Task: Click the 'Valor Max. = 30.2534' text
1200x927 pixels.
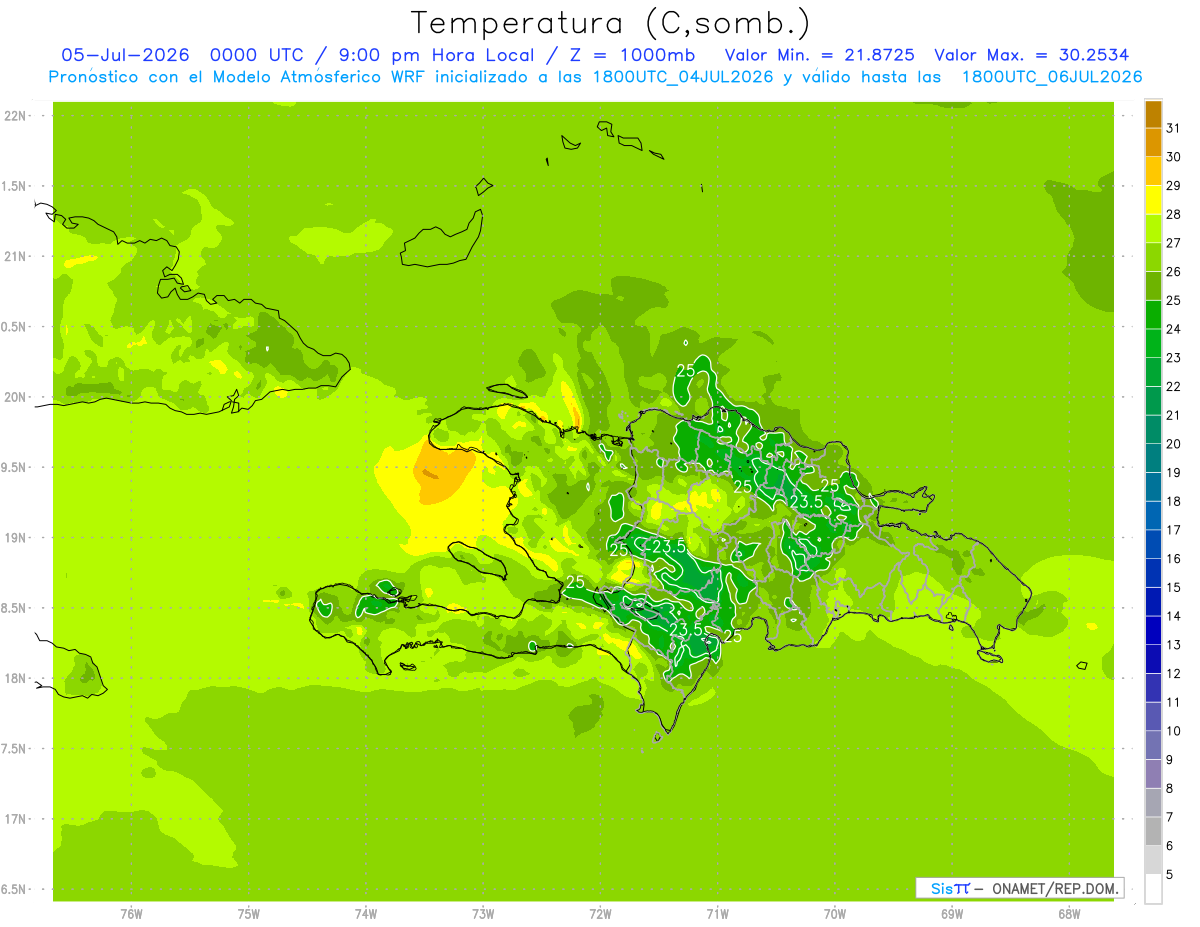Action: 1032,55
